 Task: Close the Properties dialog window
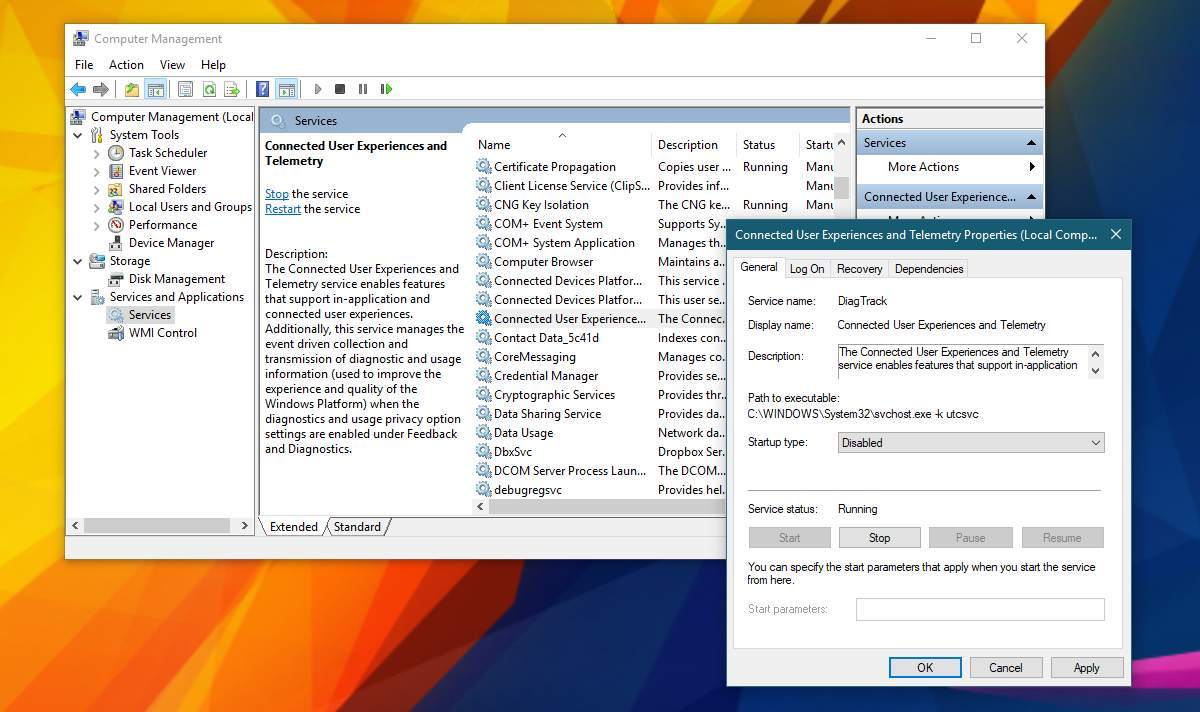point(1116,235)
